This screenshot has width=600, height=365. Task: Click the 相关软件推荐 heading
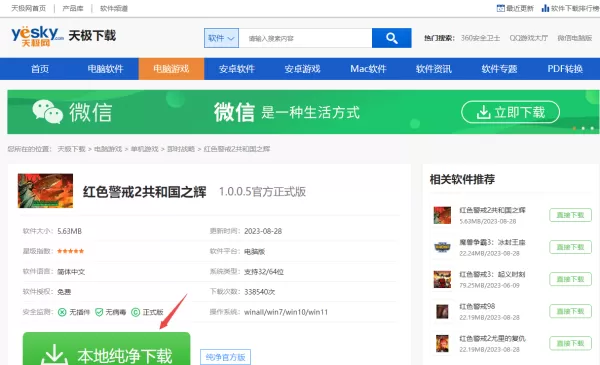(462, 179)
